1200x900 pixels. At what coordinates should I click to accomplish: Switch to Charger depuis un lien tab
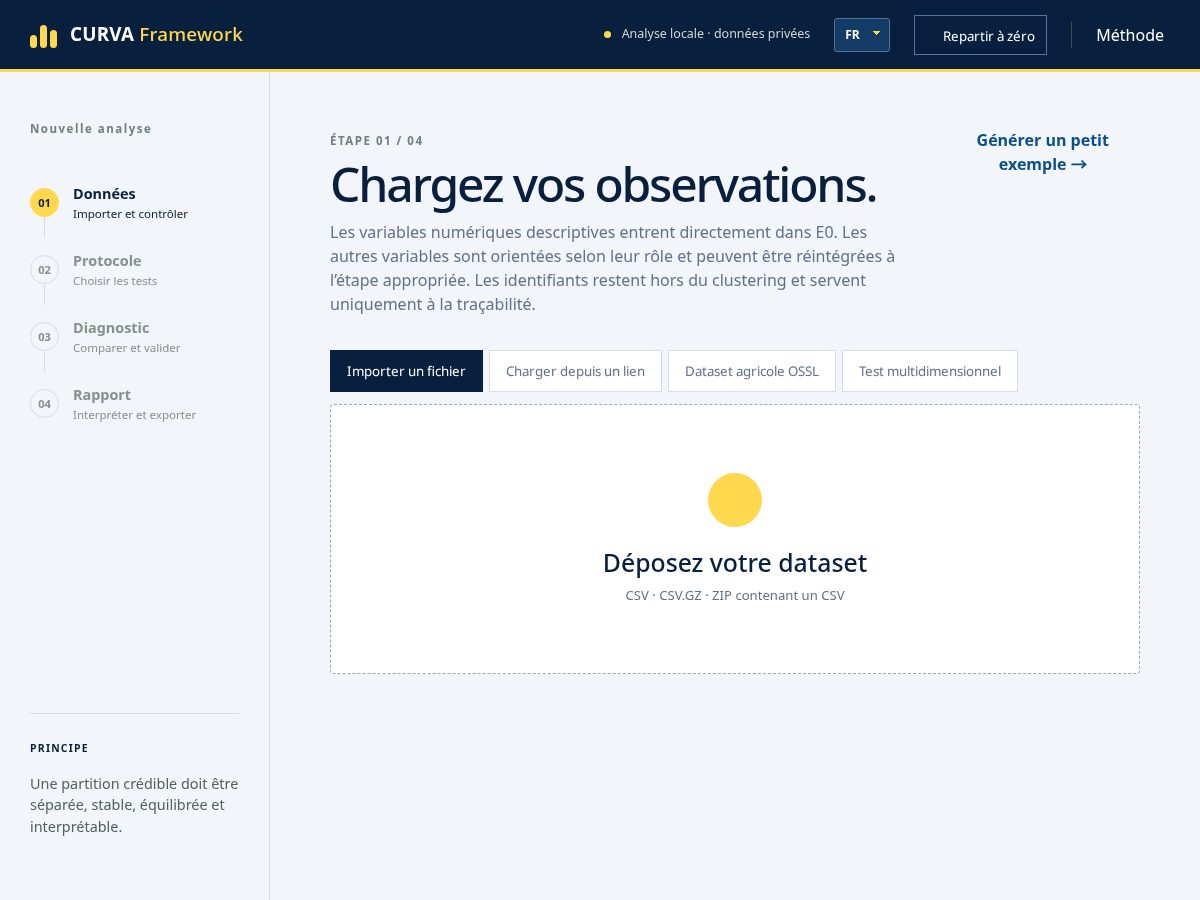(x=575, y=371)
